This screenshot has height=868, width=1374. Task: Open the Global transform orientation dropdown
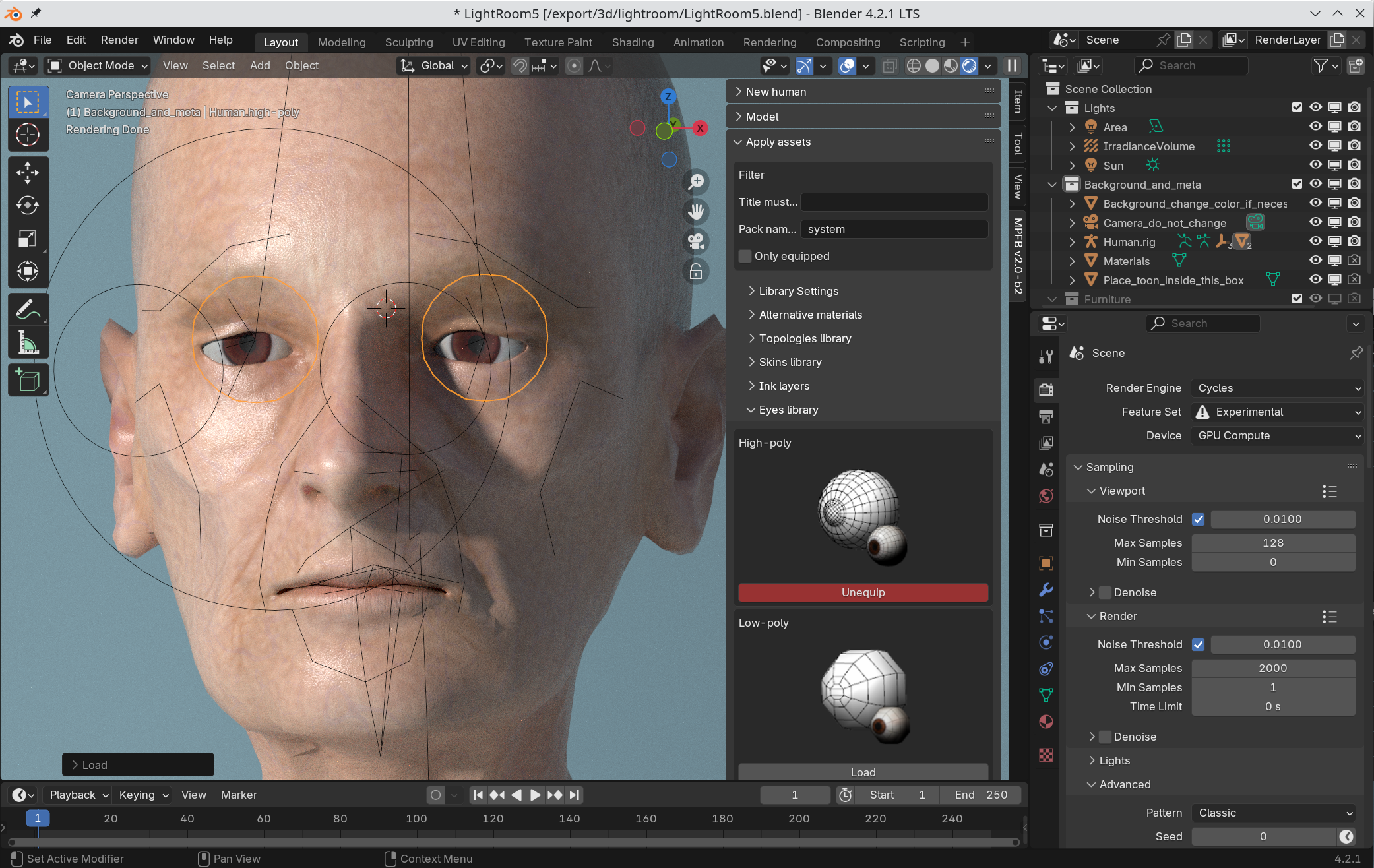click(434, 65)
